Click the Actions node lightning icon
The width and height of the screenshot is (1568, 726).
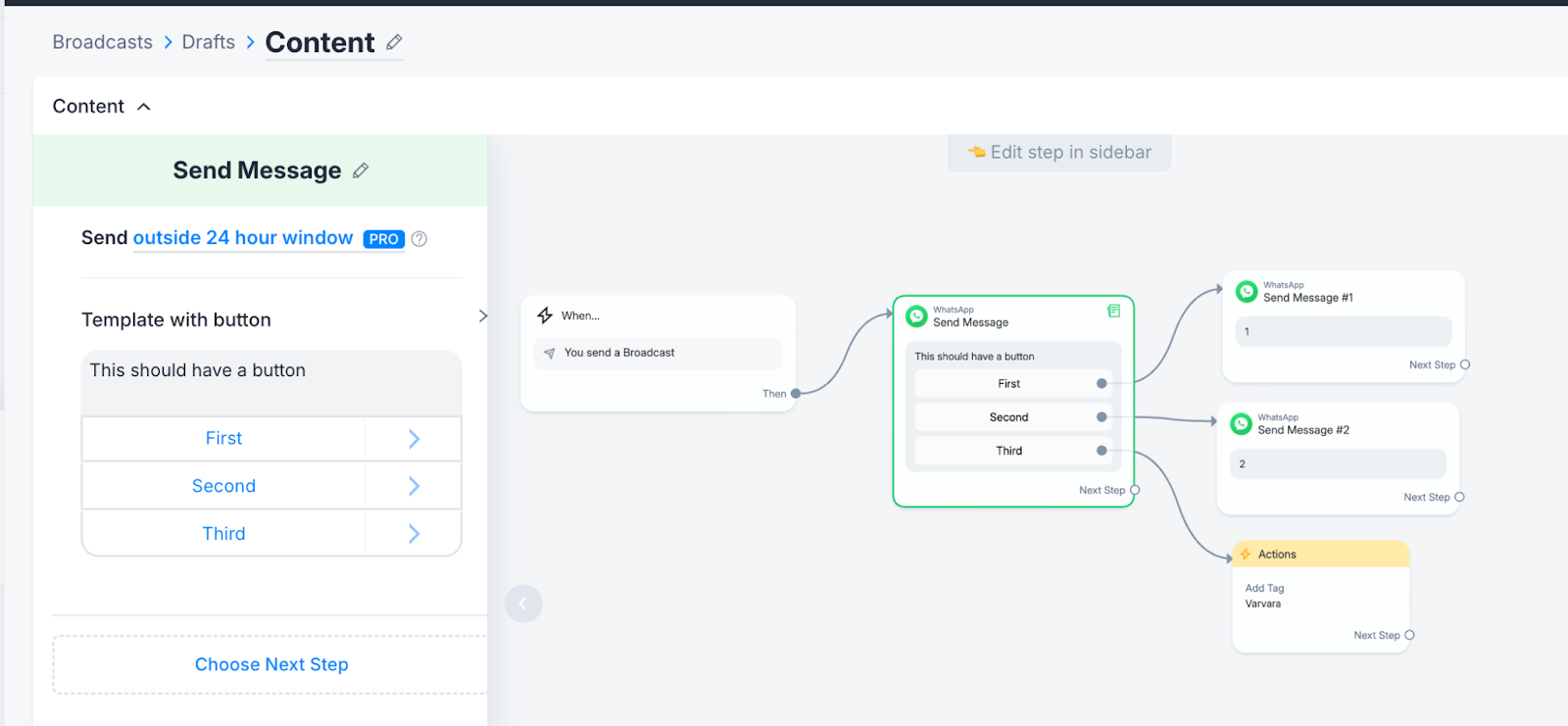[x=1246, y=555]
